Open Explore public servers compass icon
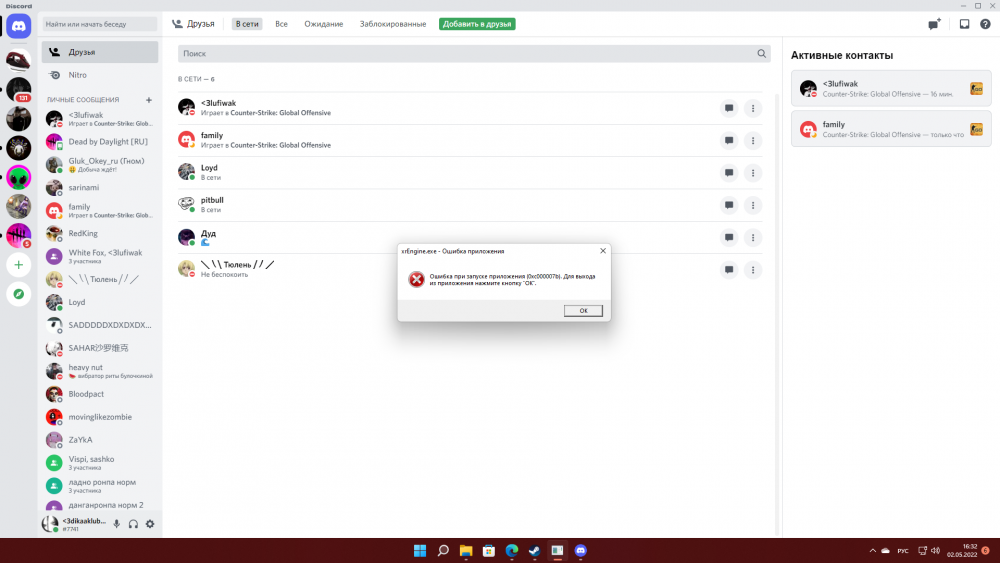Screen dimensions: 1000x563 pyautogui.click(x=18, y=294)
